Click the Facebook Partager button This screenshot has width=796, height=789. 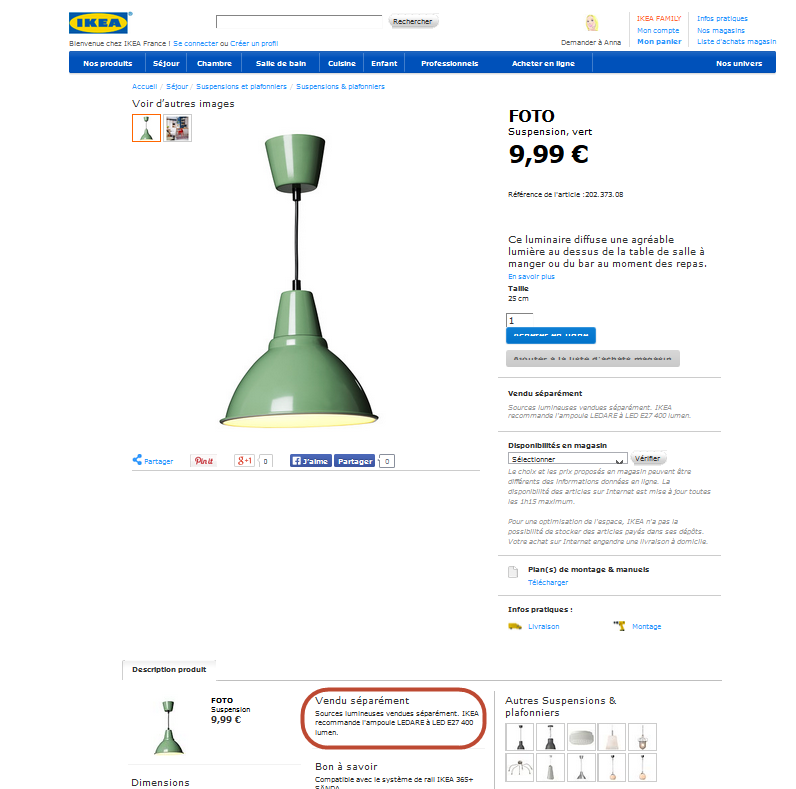point(354,461)
